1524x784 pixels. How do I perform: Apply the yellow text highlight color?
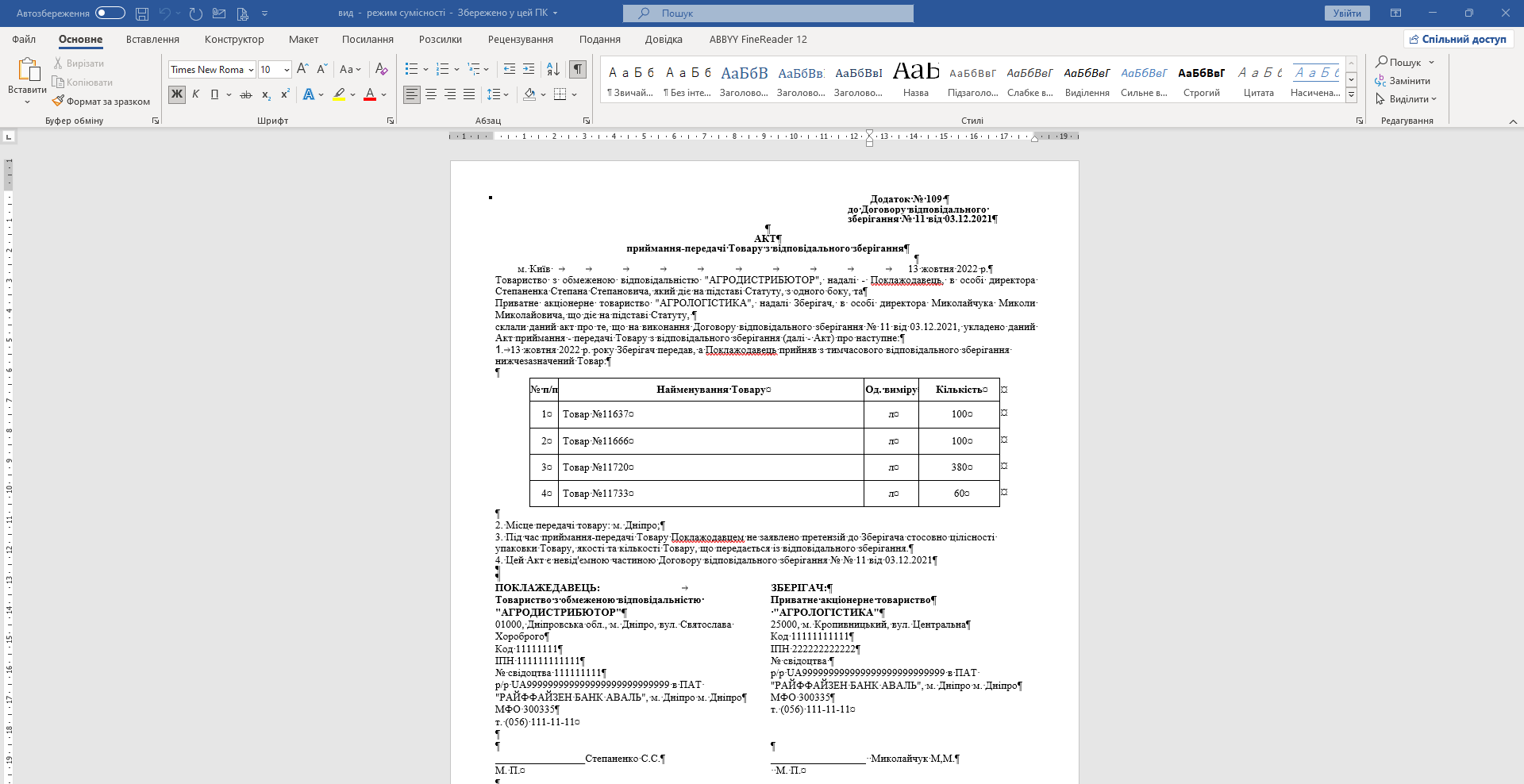[x=339, y=94]
